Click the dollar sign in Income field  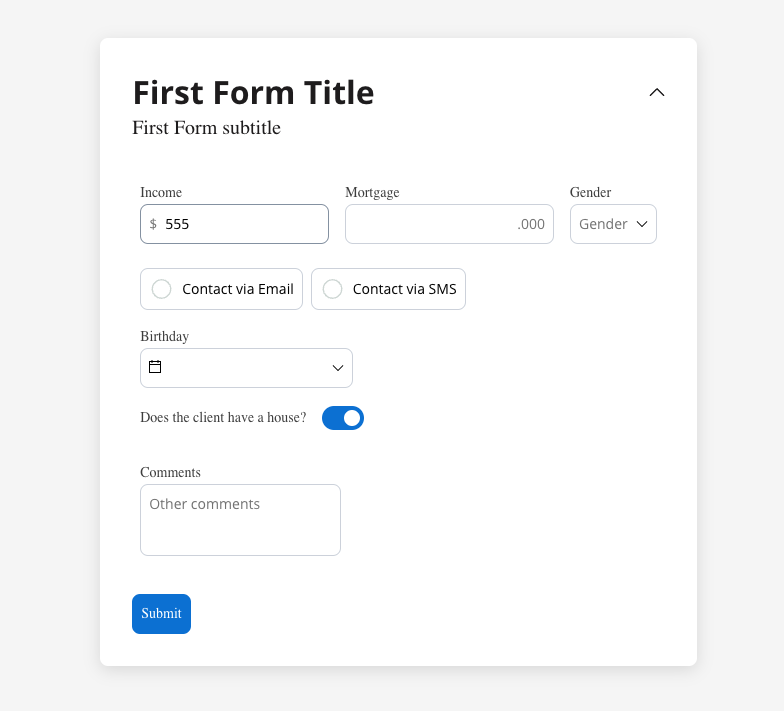click(153, 224)
